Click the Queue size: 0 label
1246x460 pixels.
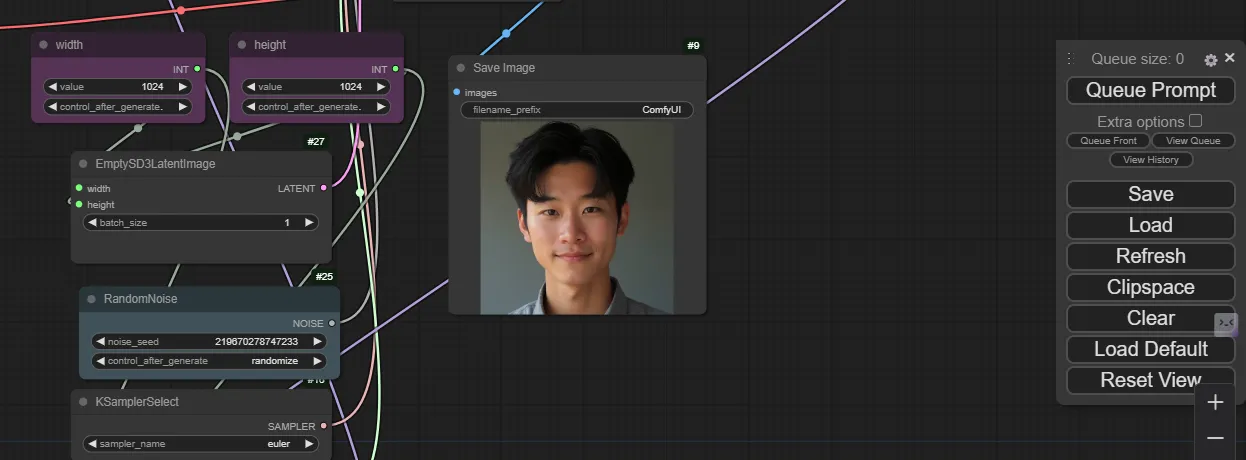point(1137,59)
